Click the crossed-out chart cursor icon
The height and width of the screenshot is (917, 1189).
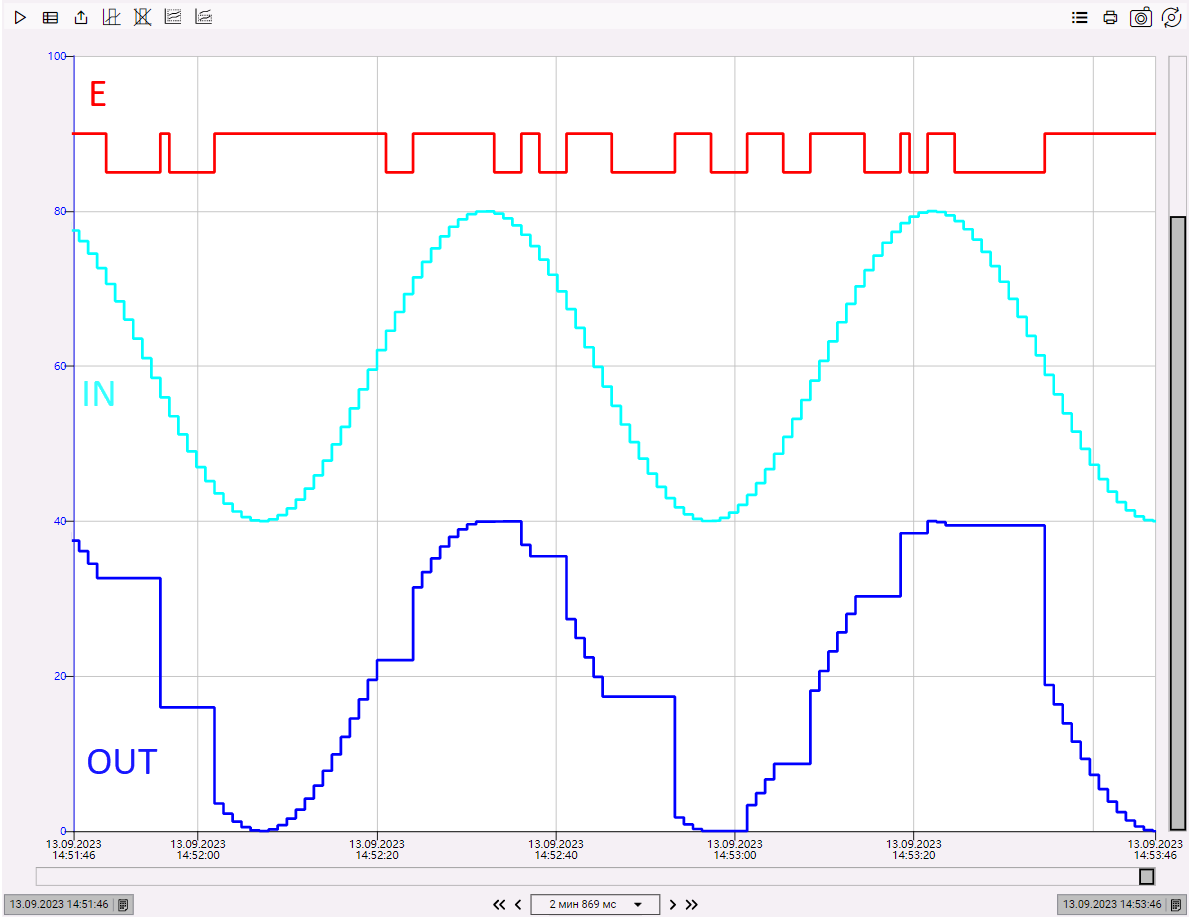point(142,17)
